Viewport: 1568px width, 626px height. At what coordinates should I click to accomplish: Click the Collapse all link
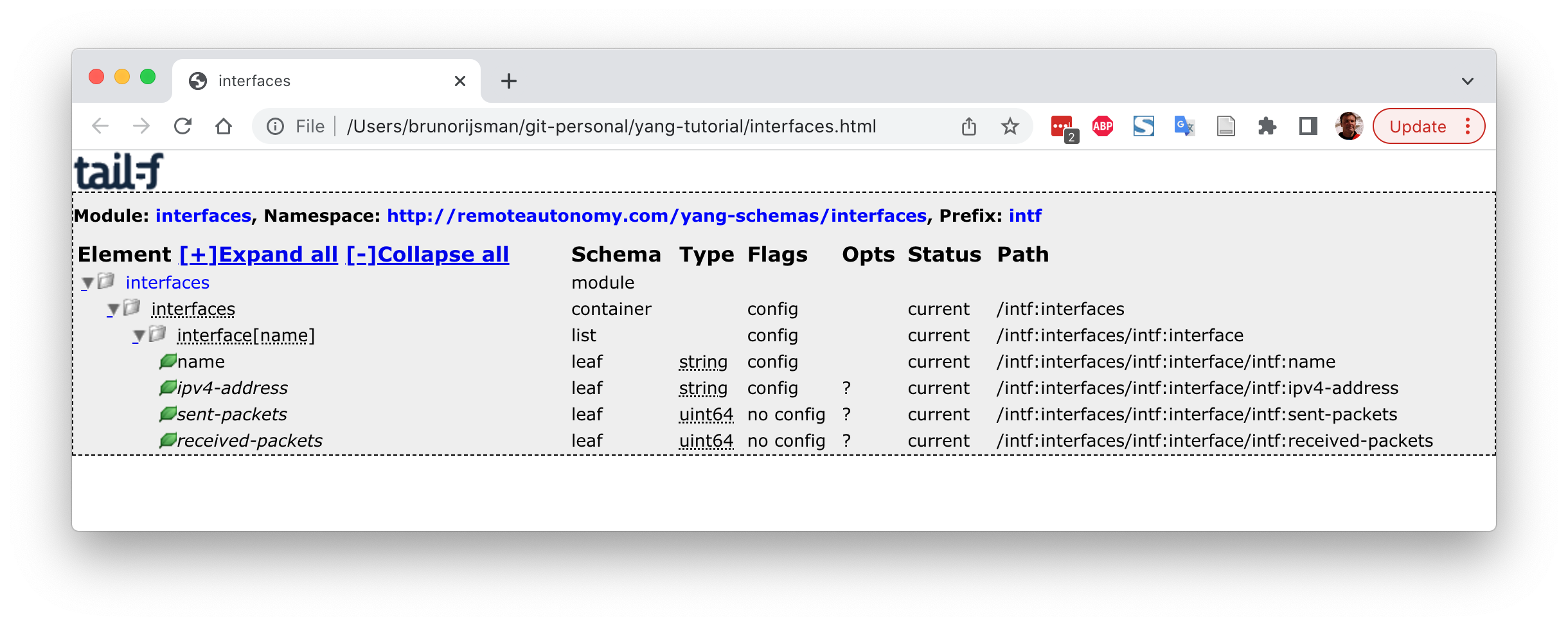click(x=427, y=255)
